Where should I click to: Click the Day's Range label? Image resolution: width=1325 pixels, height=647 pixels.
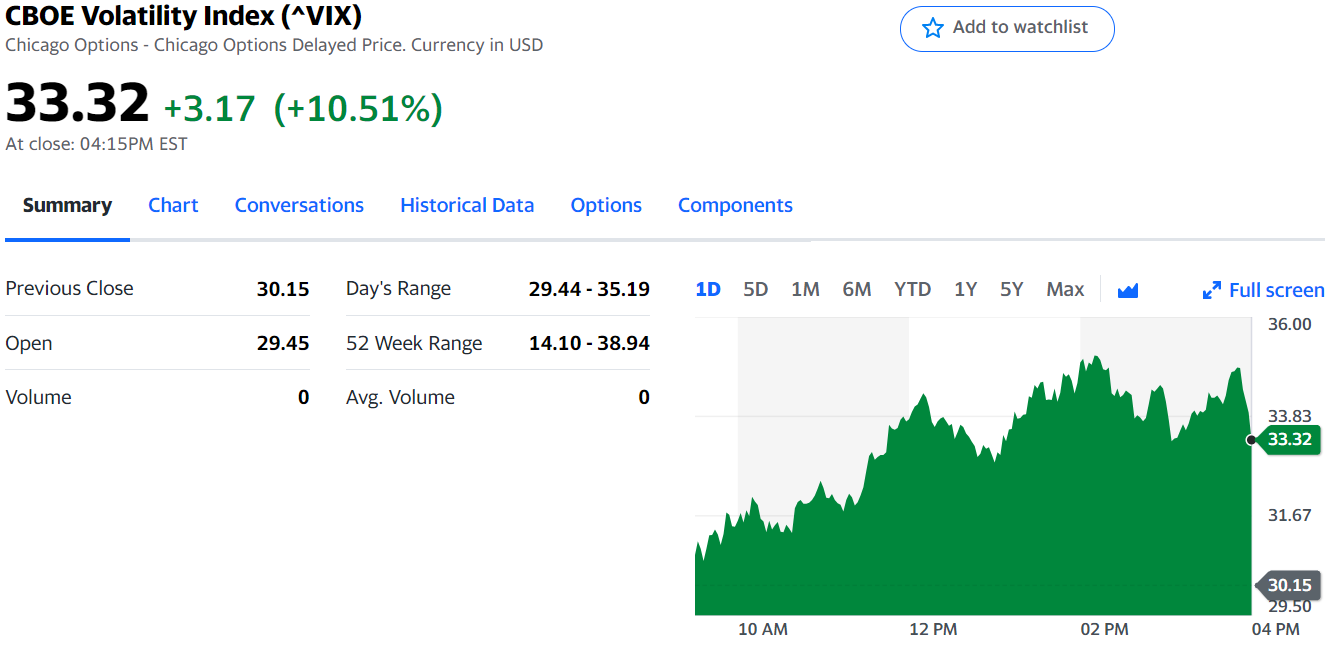coord(398,289)
